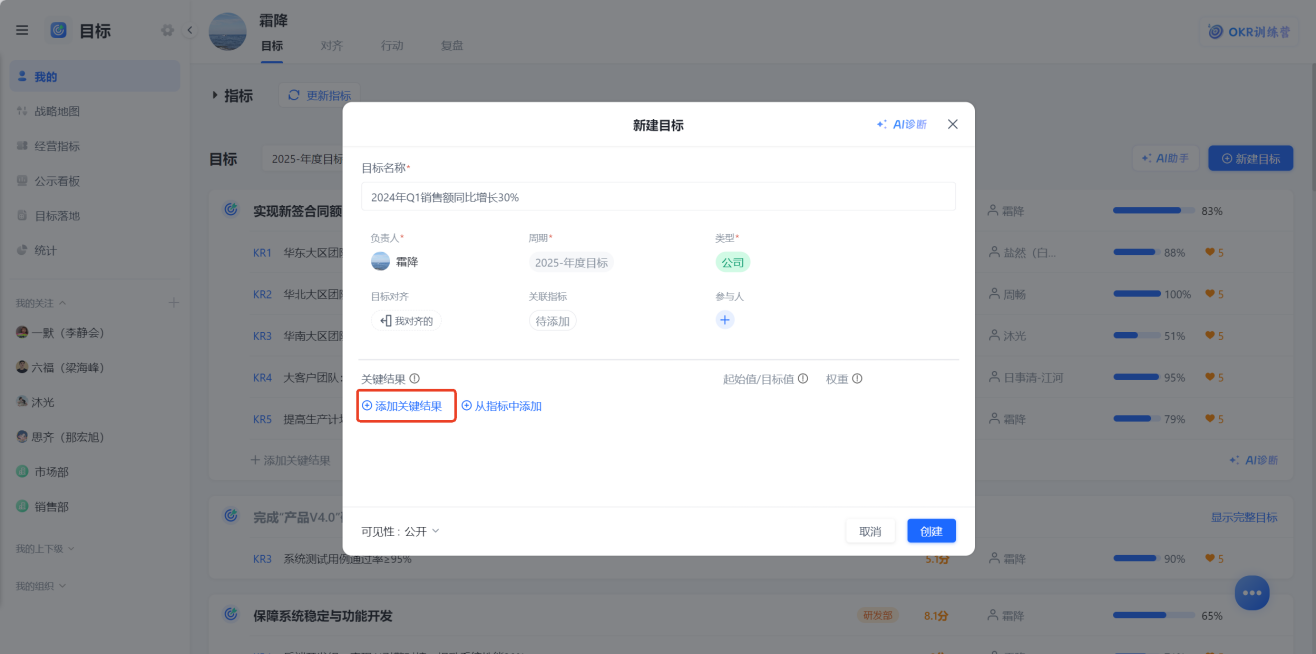Click objective icon beside 实现新签合同额

pyautogui.click(x=231, y=210)
